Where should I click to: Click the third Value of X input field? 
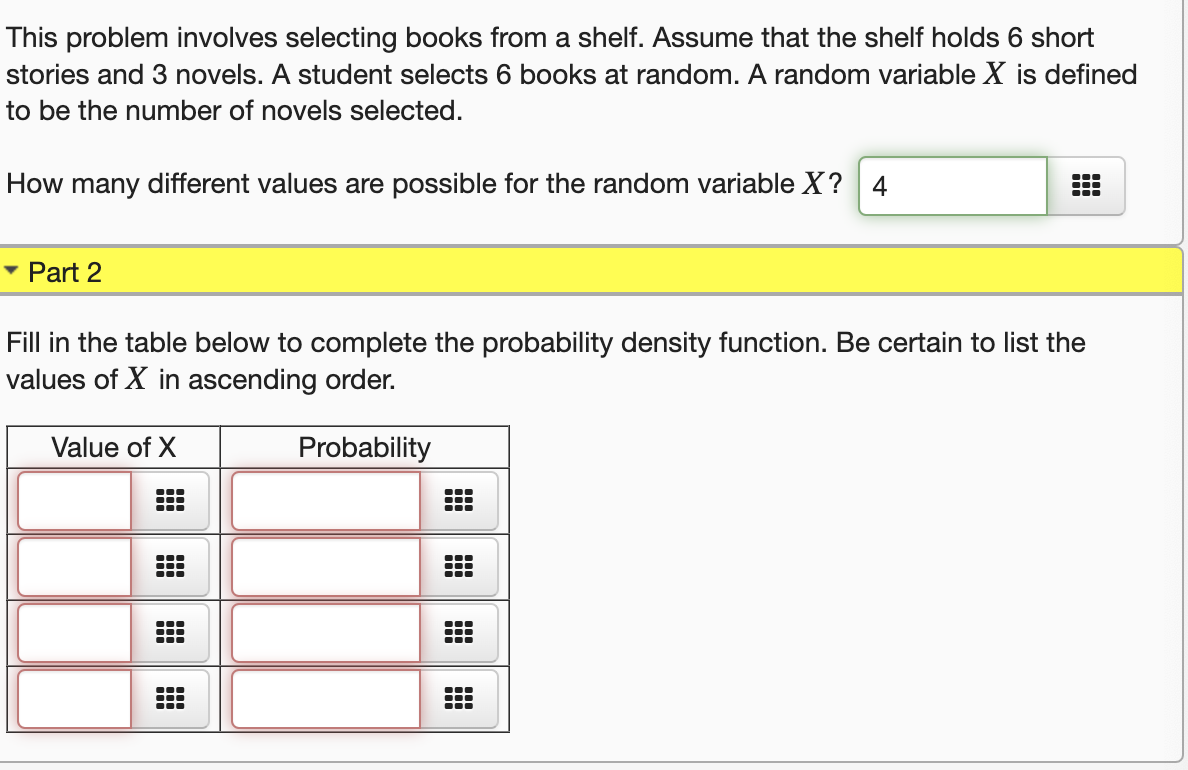coord(72,633)
